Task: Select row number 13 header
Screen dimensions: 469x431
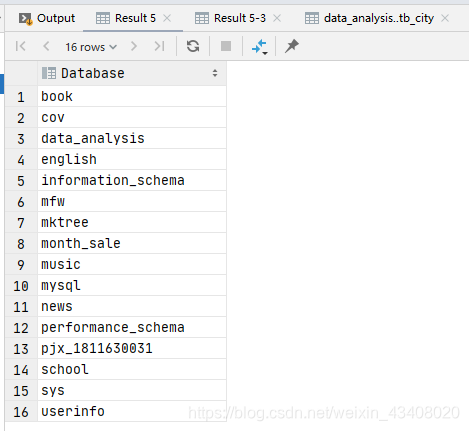Action: [21, 349]
